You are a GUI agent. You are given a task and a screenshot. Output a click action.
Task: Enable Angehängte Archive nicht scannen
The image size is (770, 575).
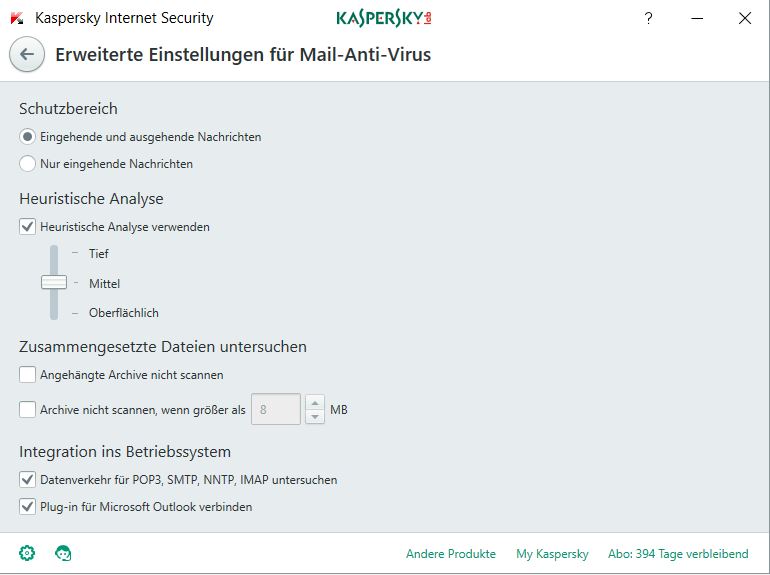(x=28, y=375)
